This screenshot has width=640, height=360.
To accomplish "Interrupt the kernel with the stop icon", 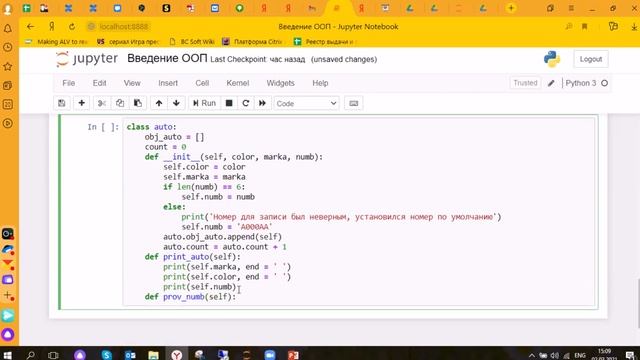I will (x=229, y=103).
